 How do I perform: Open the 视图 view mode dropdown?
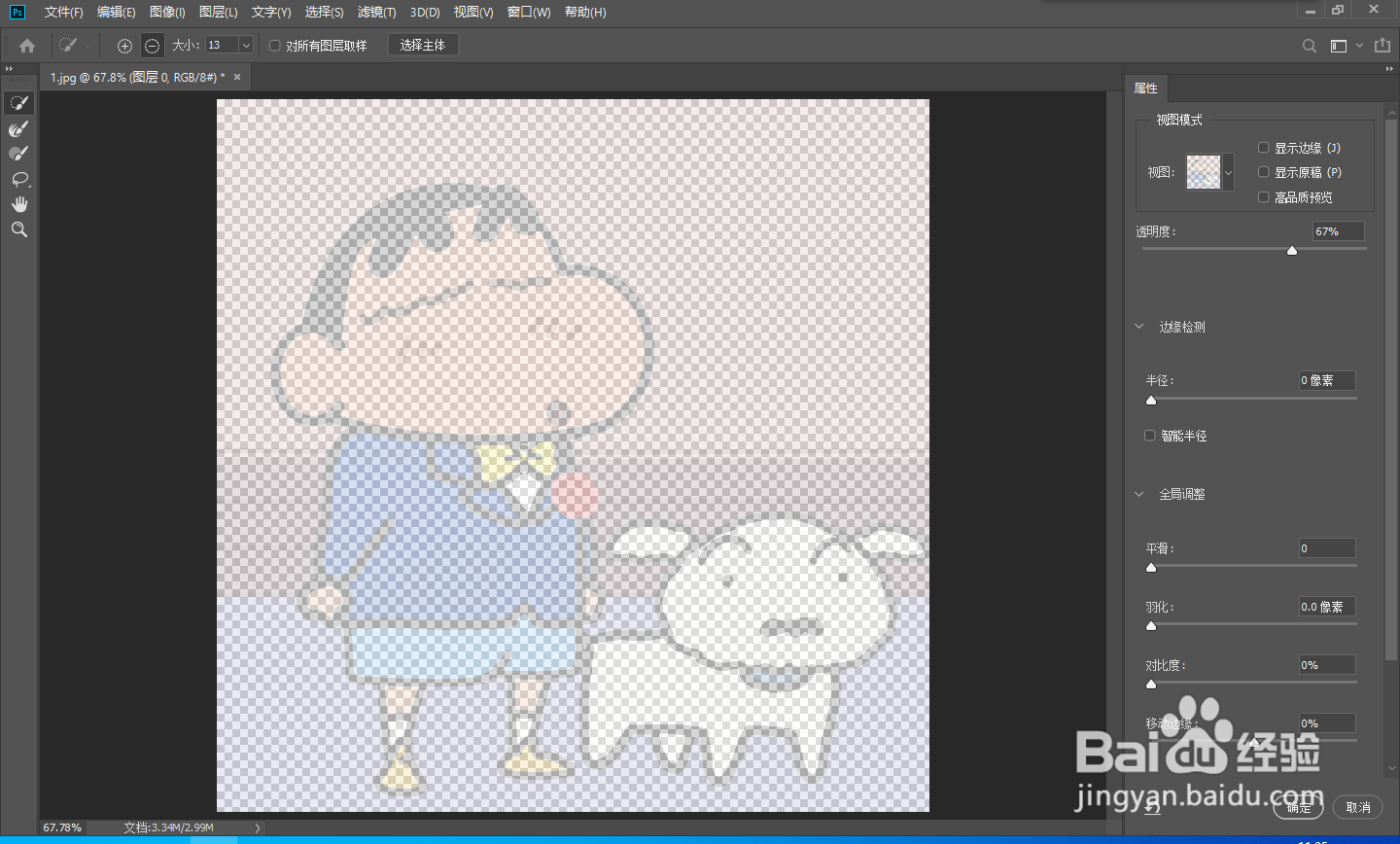point(1229,173)
